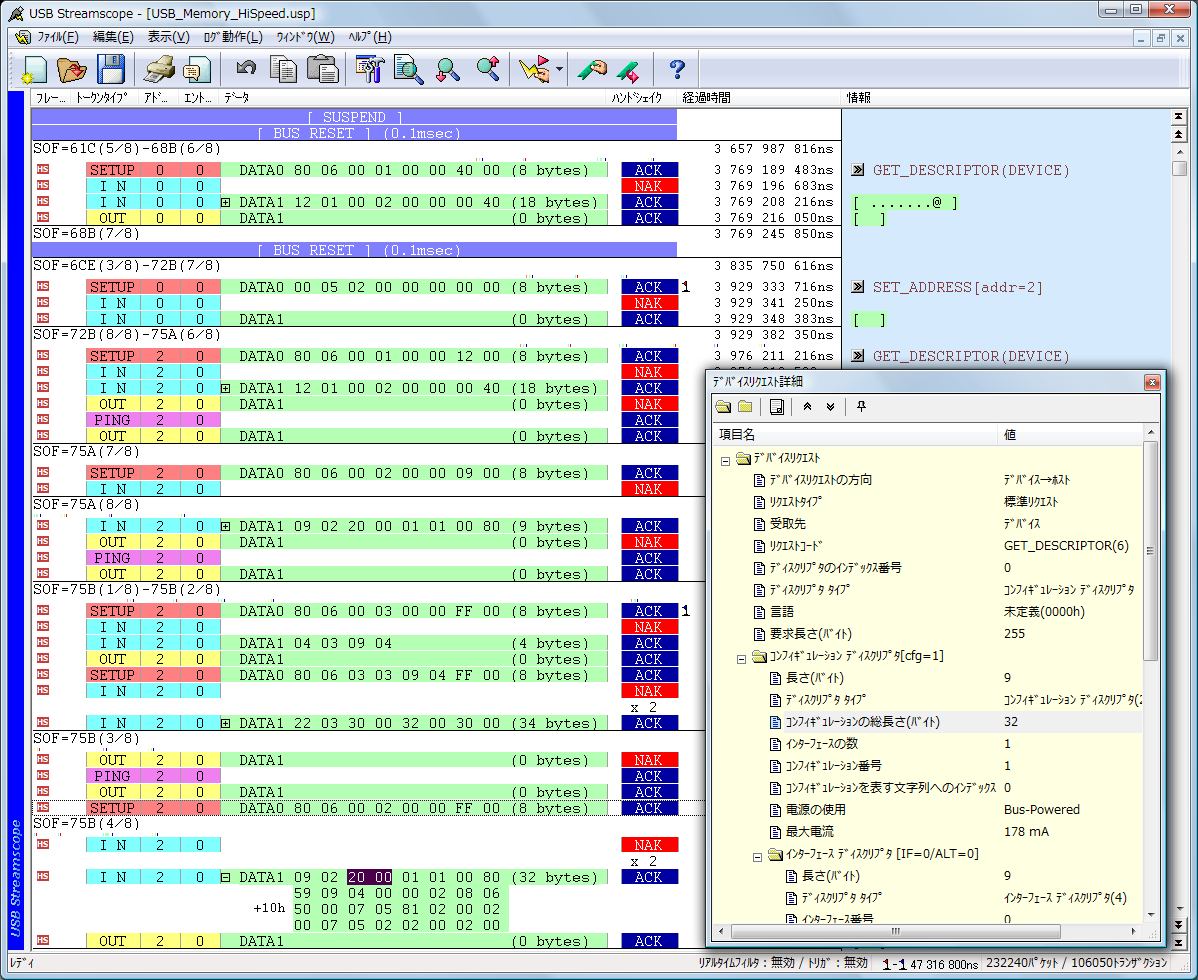Viewport: 1198px width, 980px height.
Task: Save the log with floppy disk icon
Action: coord(110,70)
